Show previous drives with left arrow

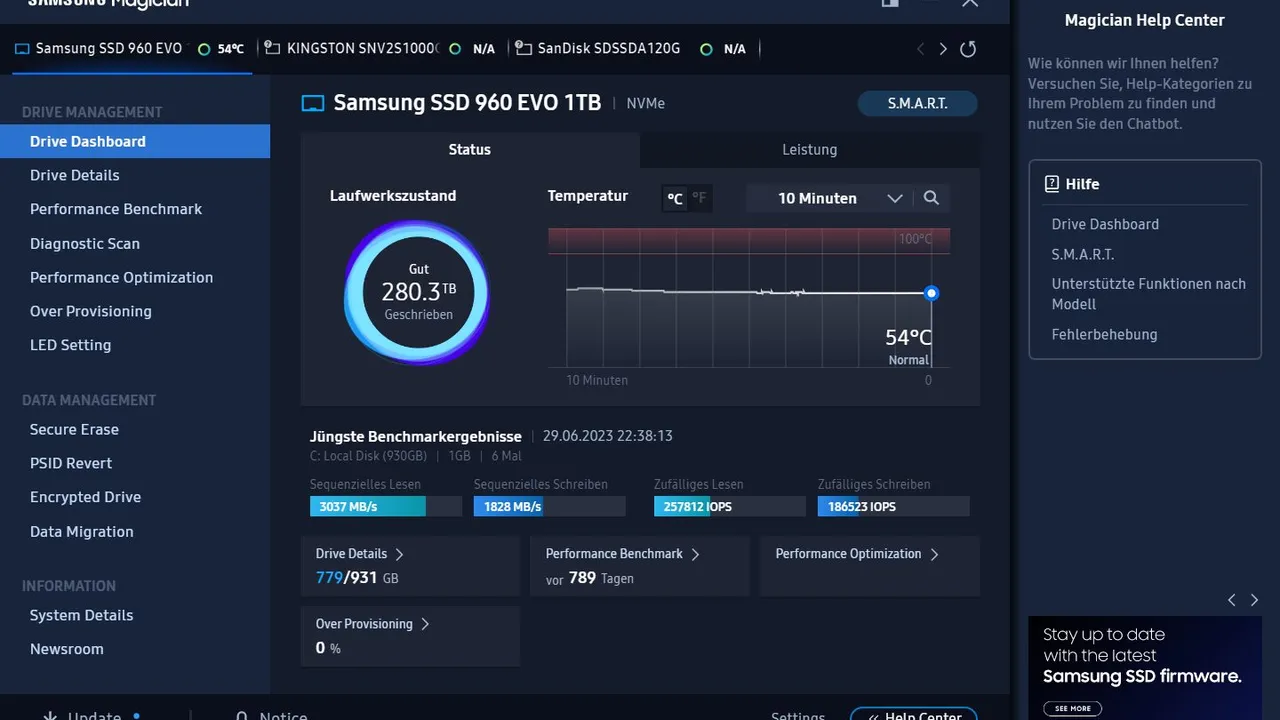tap(921, 49)
